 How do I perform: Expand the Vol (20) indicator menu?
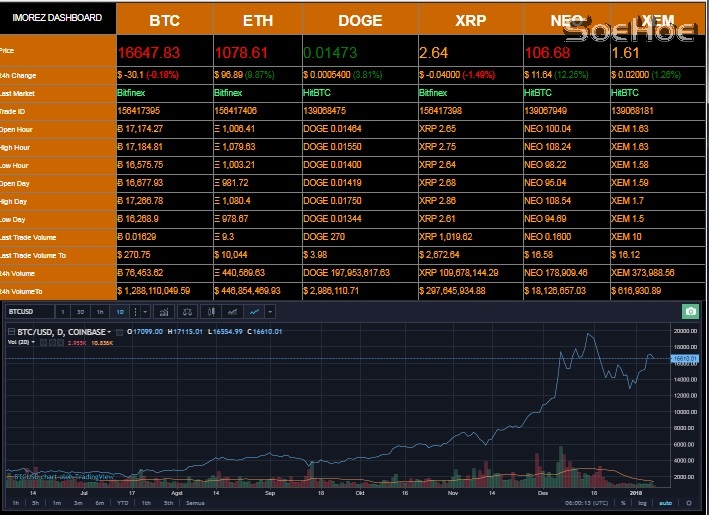(34, 342)
